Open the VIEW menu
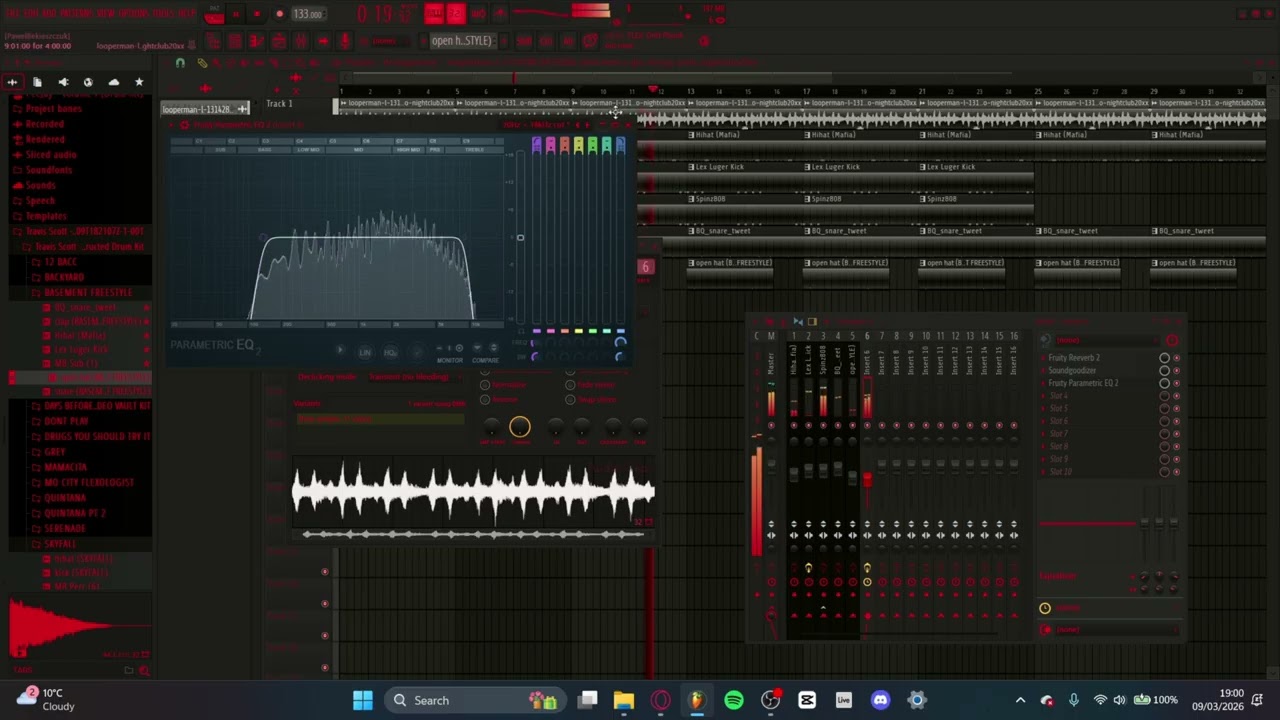Screen dimensions: 1280x720 tap(107, 14)
